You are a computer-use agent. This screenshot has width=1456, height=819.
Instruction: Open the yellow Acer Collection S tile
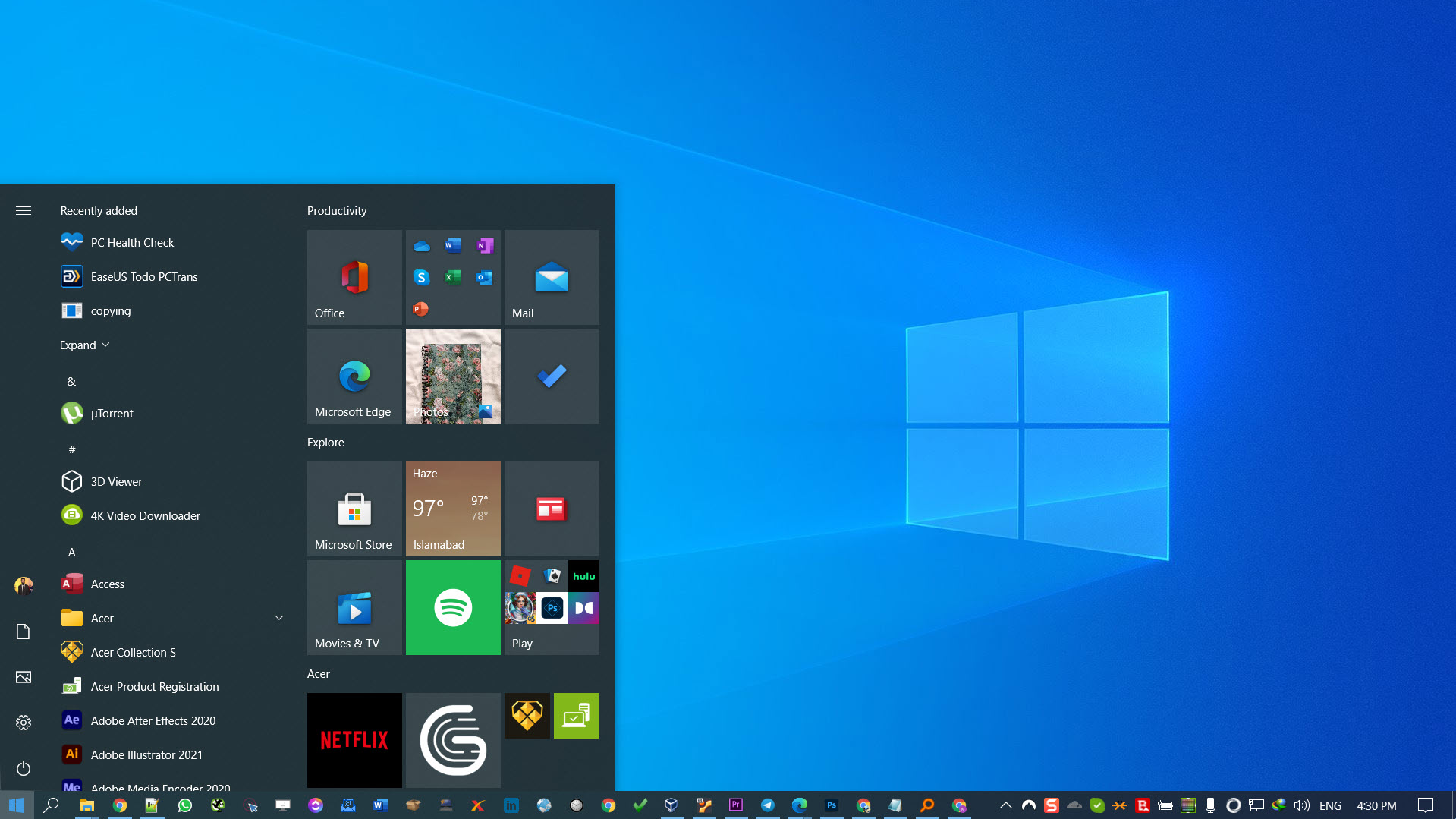(x=527, y=716)
